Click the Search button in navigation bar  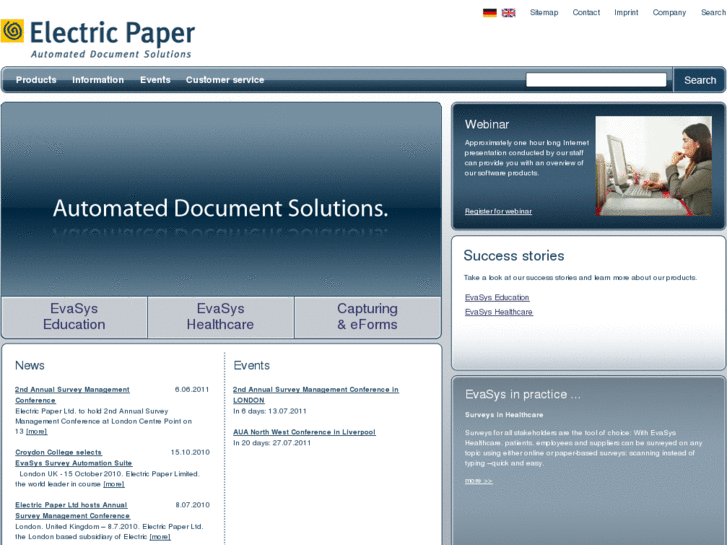[x=700, y=80]
